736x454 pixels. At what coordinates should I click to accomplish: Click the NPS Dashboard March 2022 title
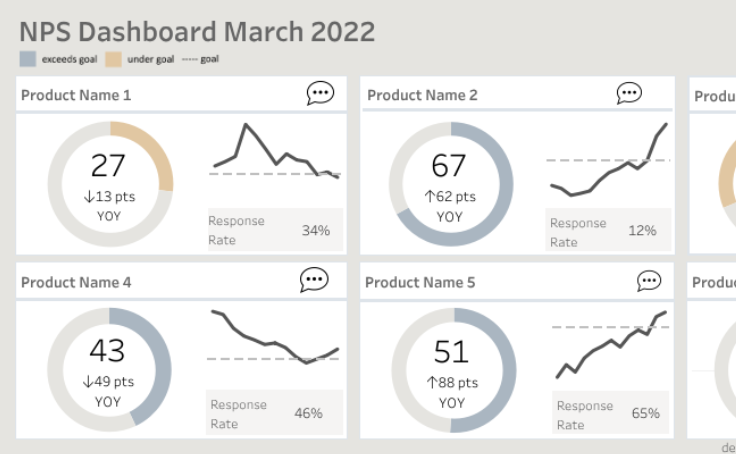tap(197, 31)
